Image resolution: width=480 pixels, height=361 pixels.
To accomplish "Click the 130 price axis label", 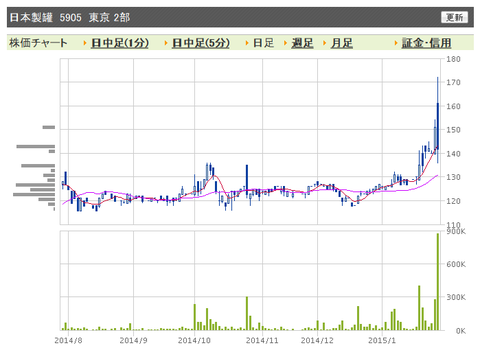I will [453, 177].
